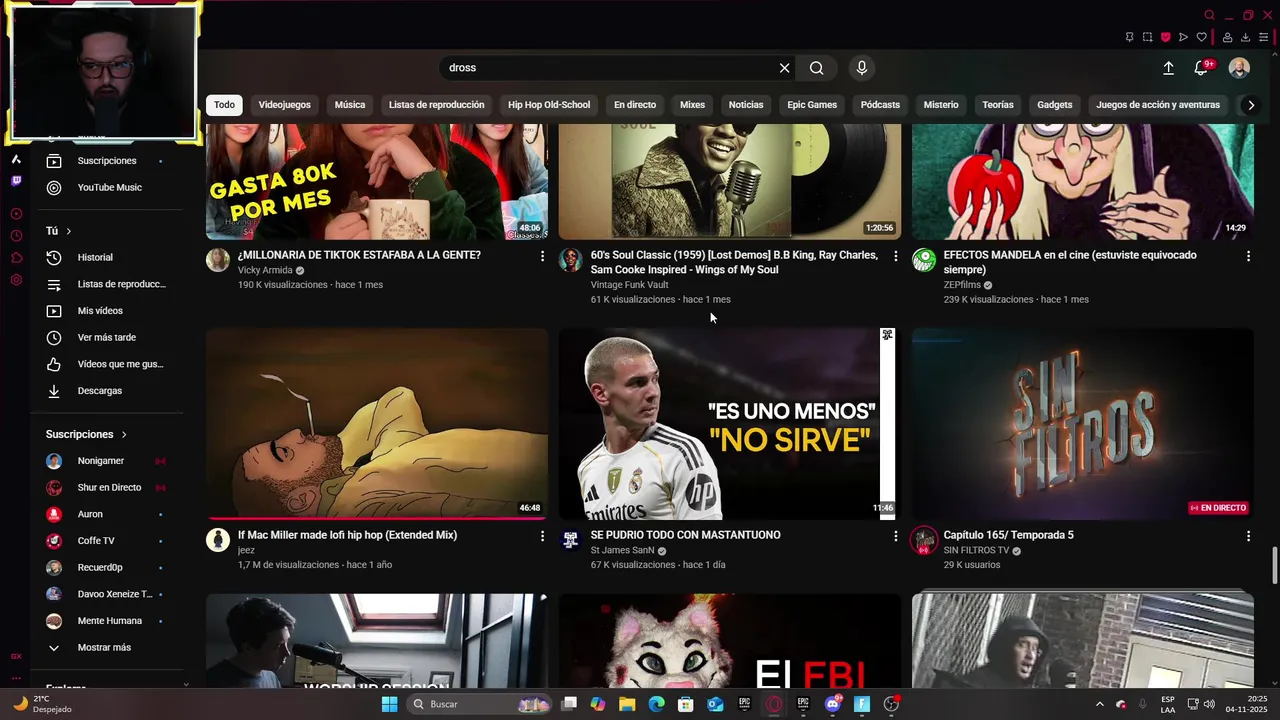
Task: Open the Twitch icon in the Opera GX sidebar
Action: (x=16, y=181)
